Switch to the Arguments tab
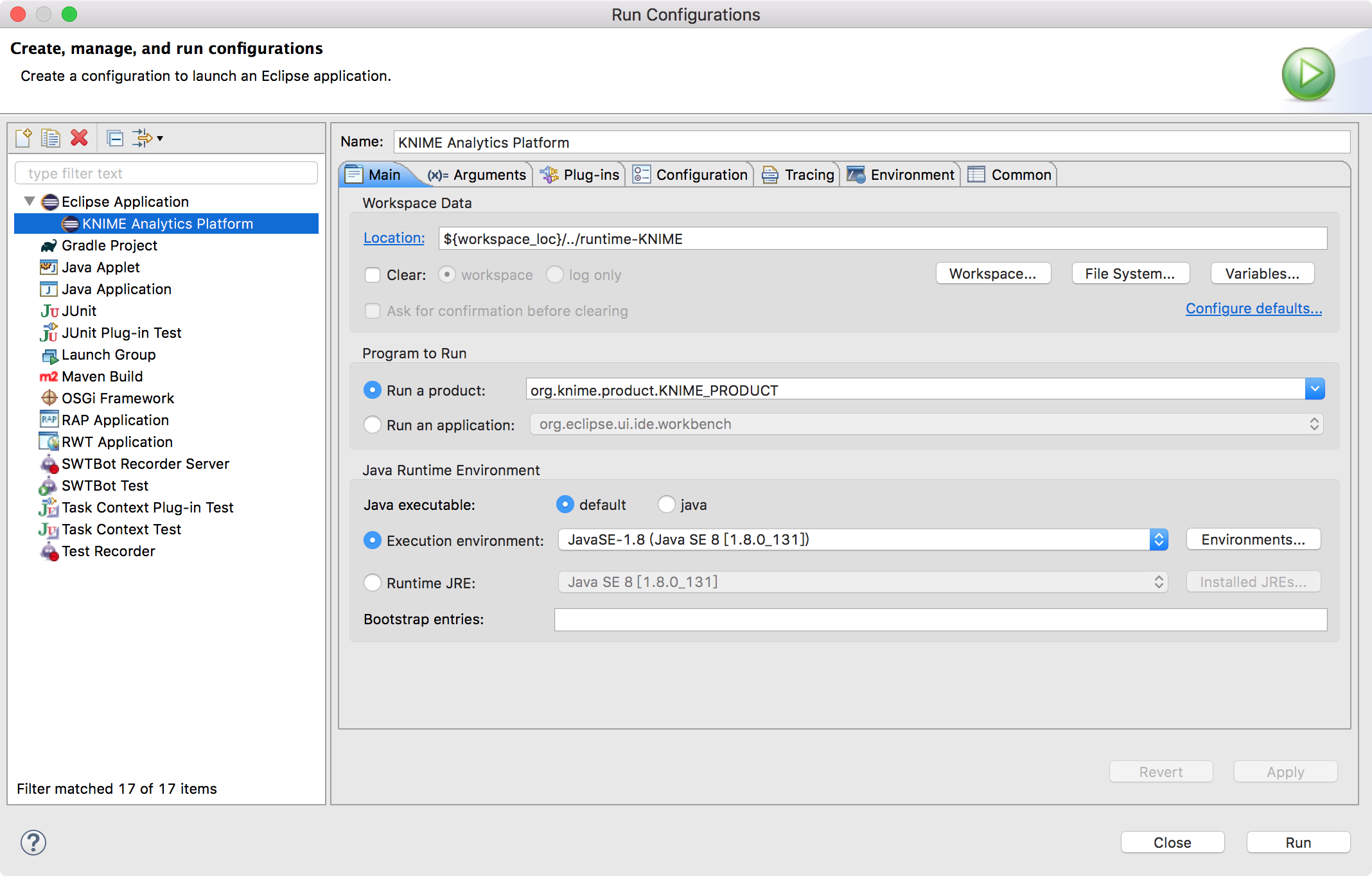This screenshot has height=876, width=1372. tap(478, 175)
